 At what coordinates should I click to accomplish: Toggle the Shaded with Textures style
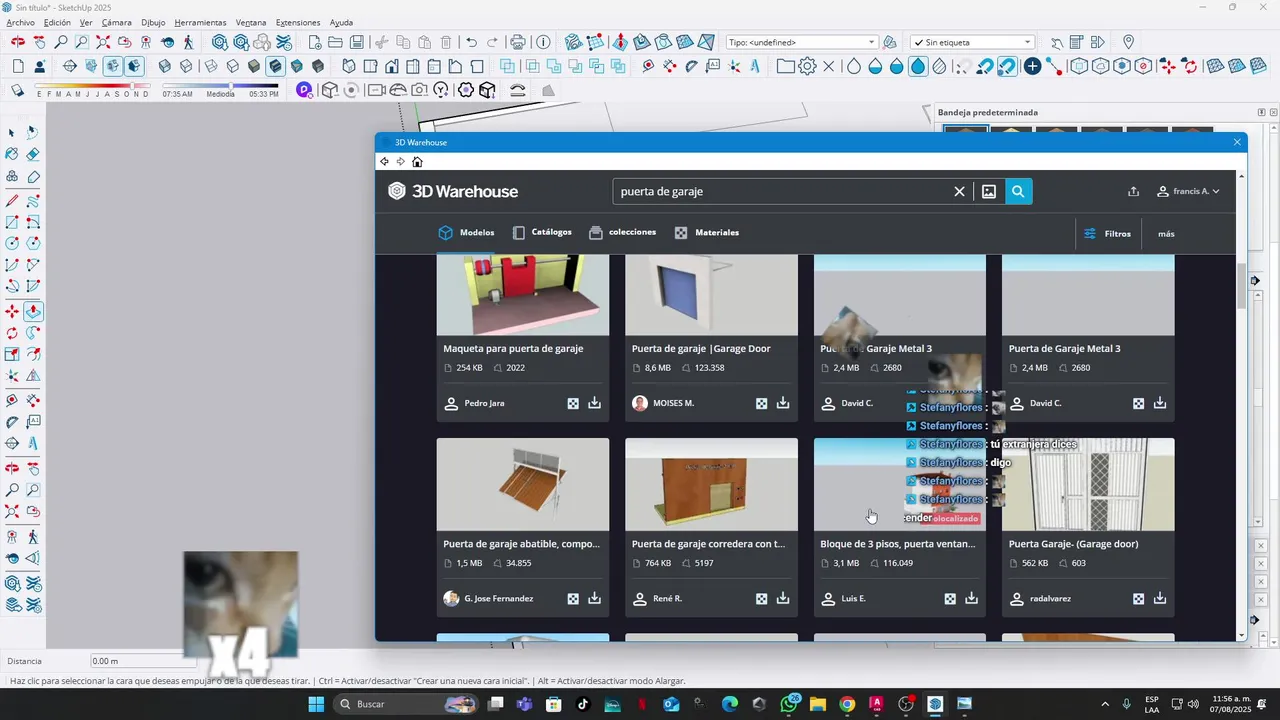(275, 66)
